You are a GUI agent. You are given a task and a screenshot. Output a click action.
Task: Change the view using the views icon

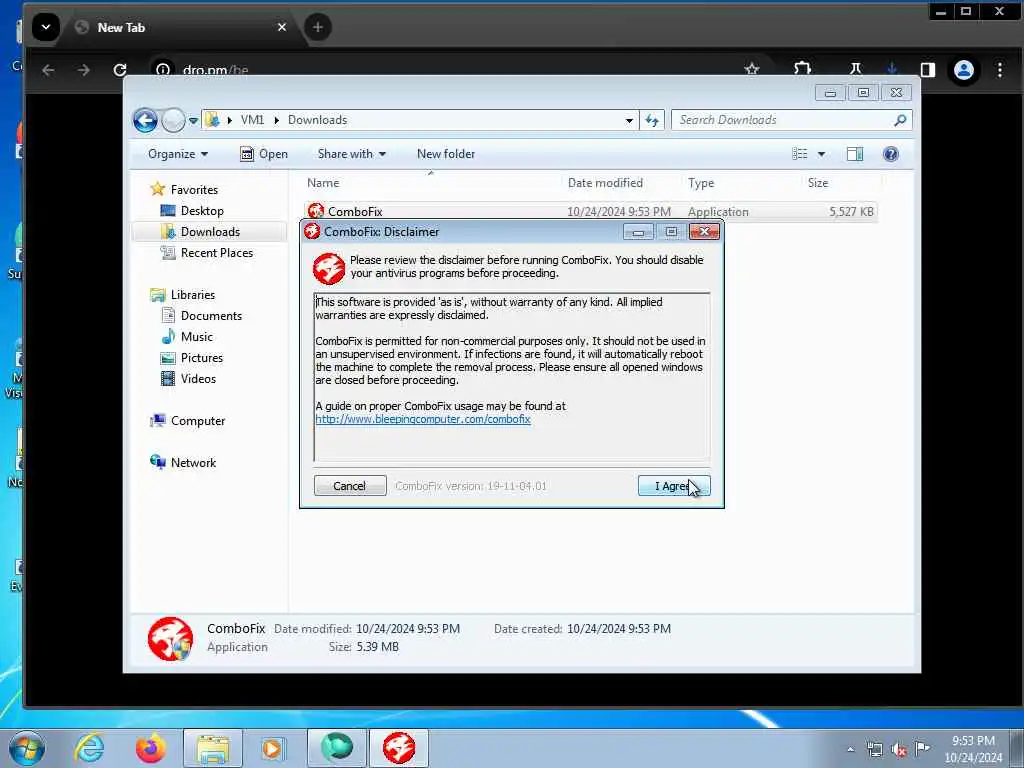click(799, 154)
